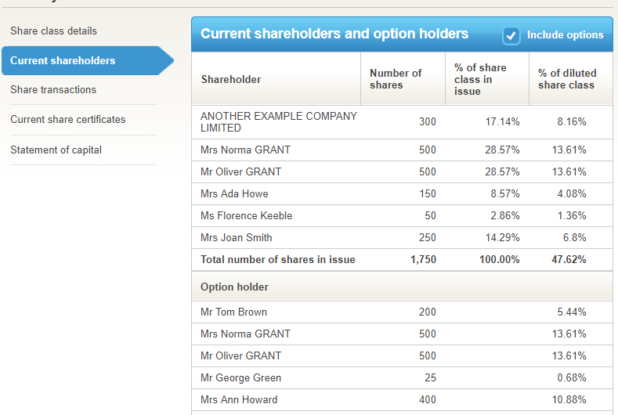Click the Current shareholders and option holders title
The image size is (618, 415).
334,34
